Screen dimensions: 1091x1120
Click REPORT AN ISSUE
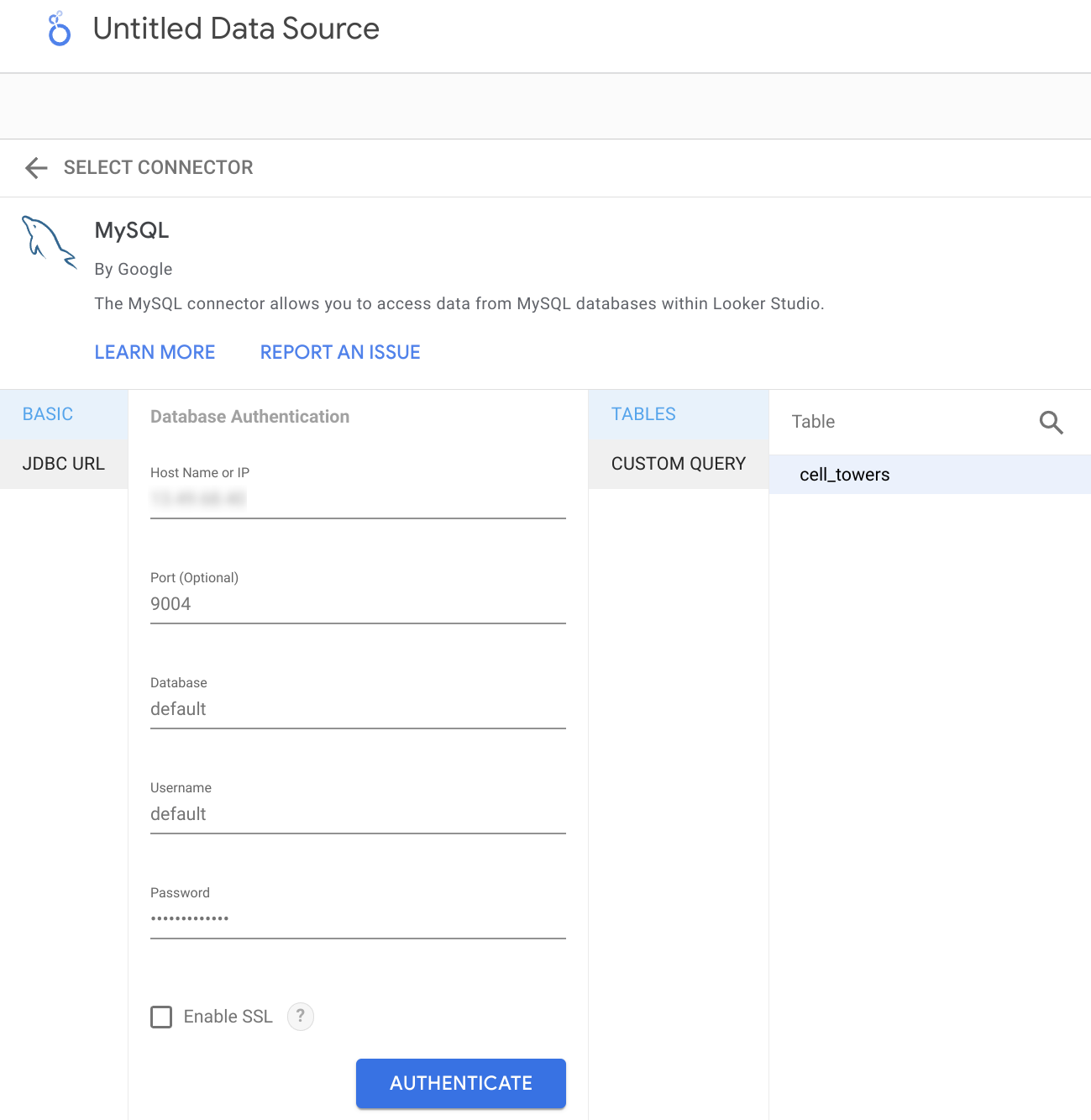(x=339, y=351)
